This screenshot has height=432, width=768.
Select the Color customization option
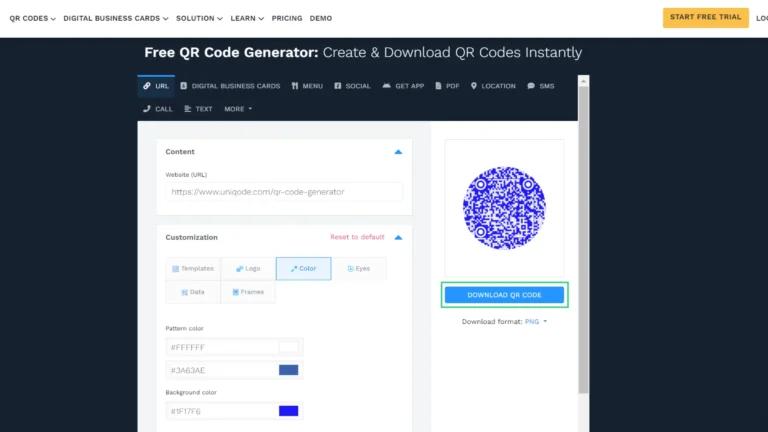click(x=303, y=268)
